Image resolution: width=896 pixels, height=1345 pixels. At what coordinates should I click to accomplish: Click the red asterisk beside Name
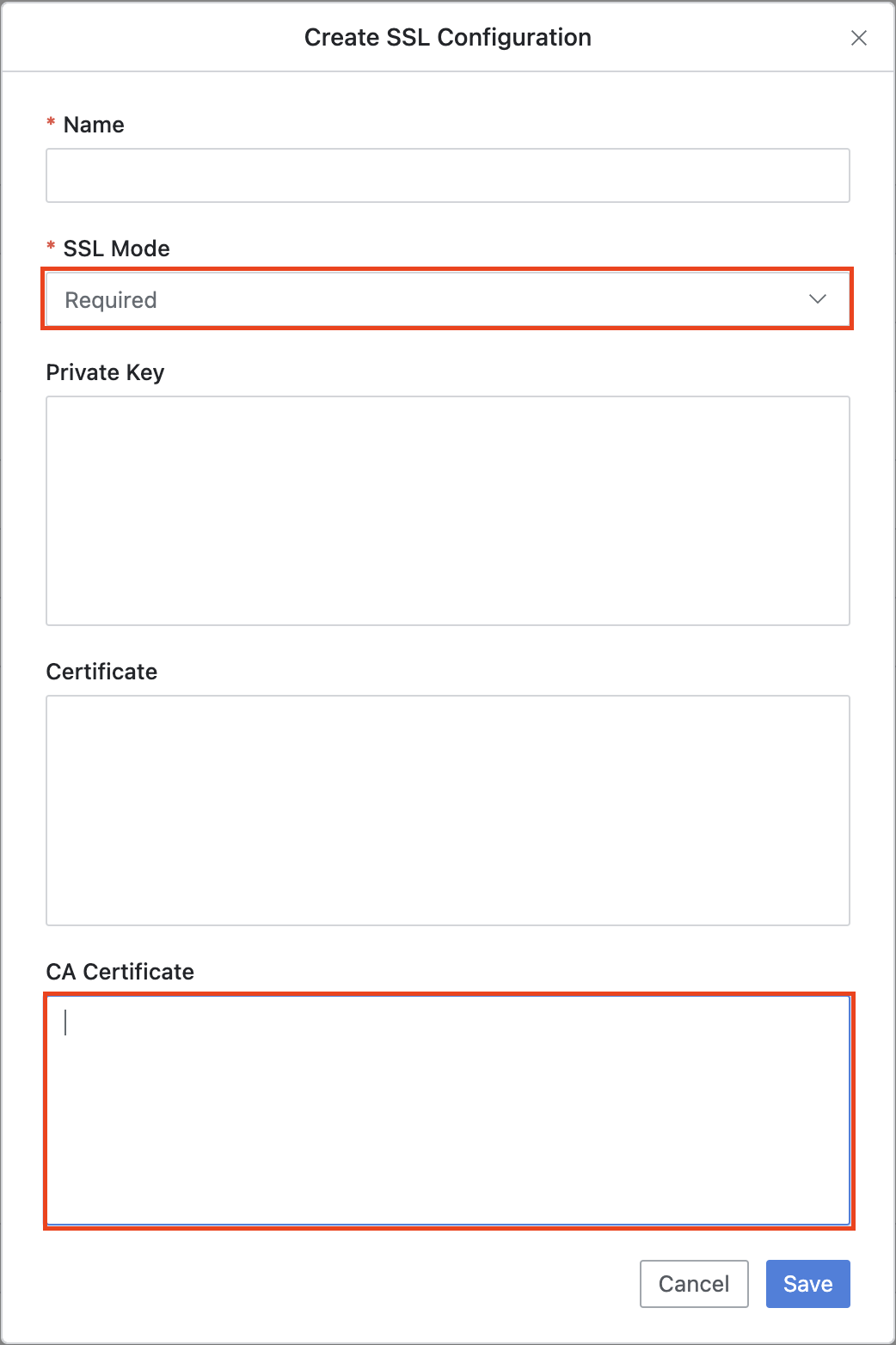point(51,123)
